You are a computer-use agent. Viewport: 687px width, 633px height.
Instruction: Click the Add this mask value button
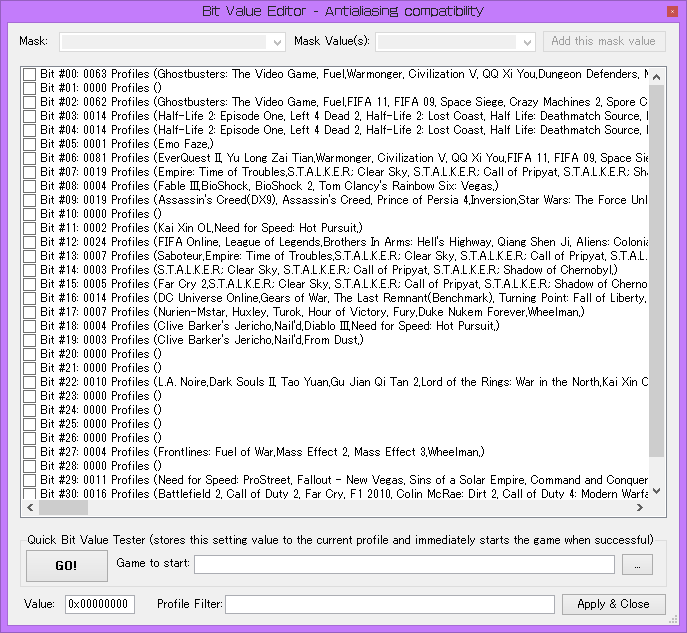[x=604, y=41]
